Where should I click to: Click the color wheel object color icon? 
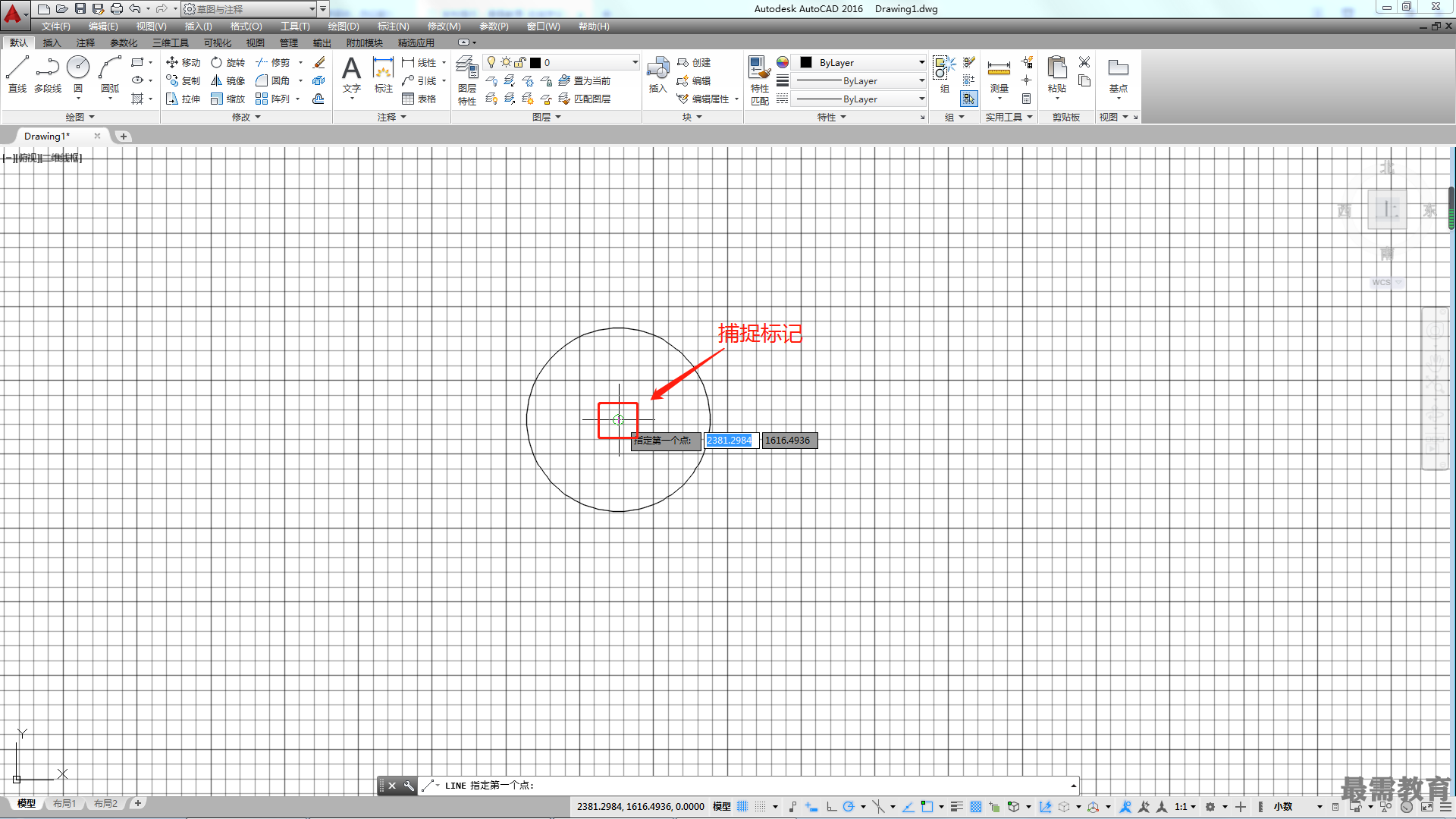(783, 62)
